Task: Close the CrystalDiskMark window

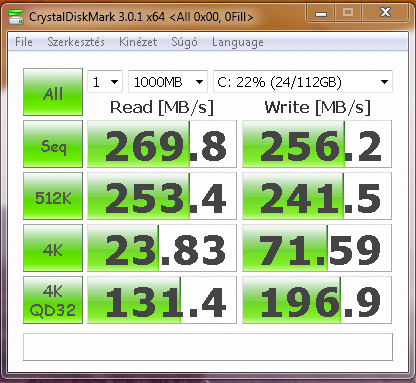Action: 385,13
